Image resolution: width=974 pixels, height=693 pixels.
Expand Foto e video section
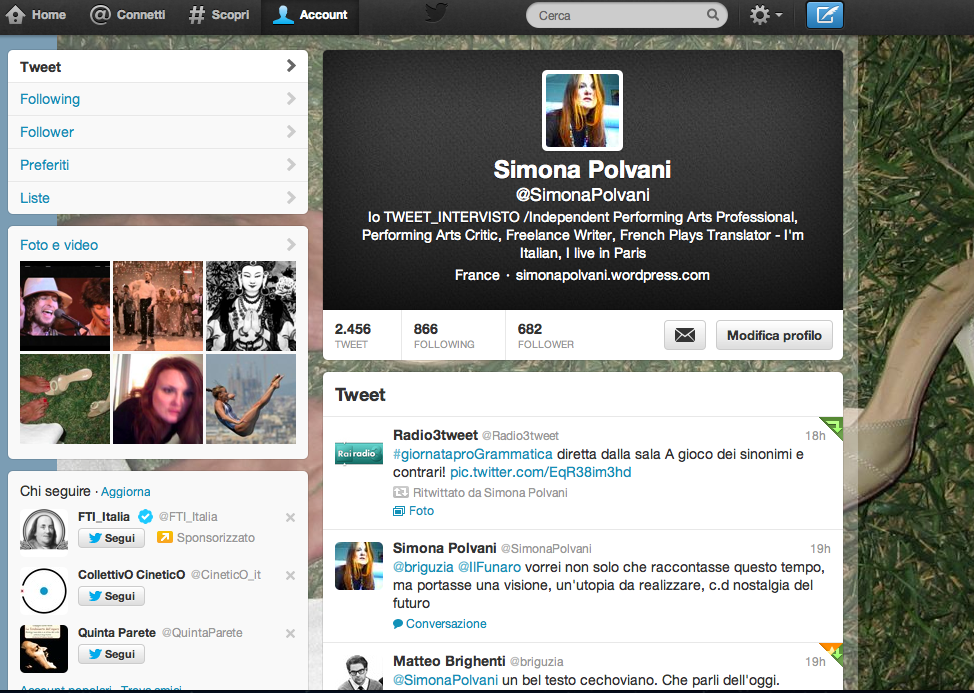click(291, 245)
